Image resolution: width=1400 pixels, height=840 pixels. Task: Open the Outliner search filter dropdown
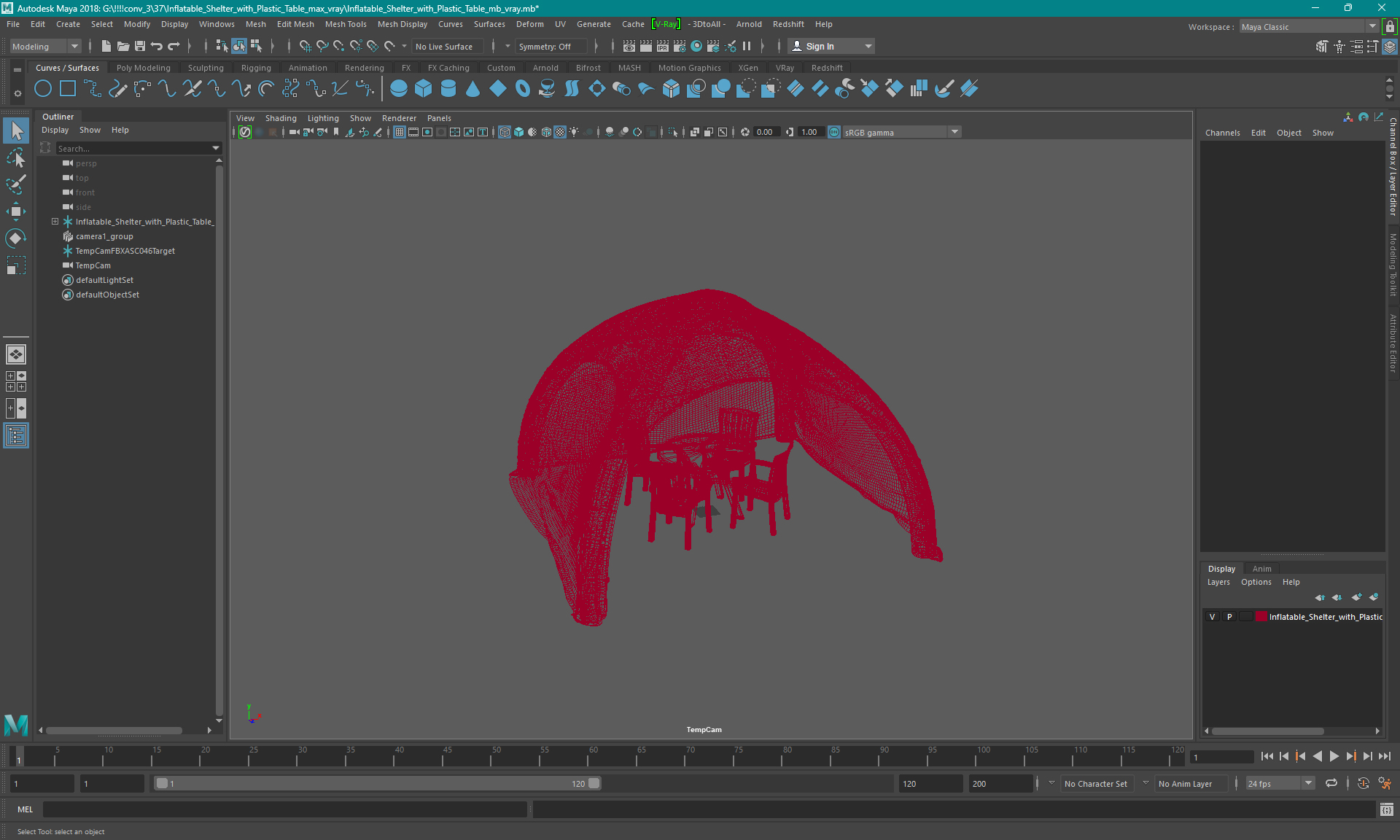pyautogui.click(x=216, y=148)
